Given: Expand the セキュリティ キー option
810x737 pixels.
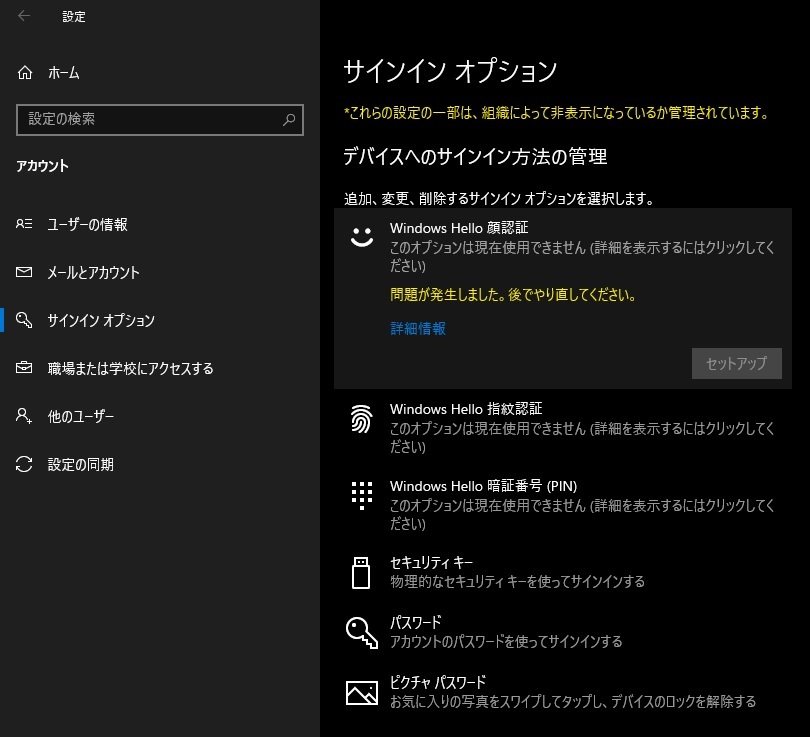Looking at the screenshot, I should 563,572.
